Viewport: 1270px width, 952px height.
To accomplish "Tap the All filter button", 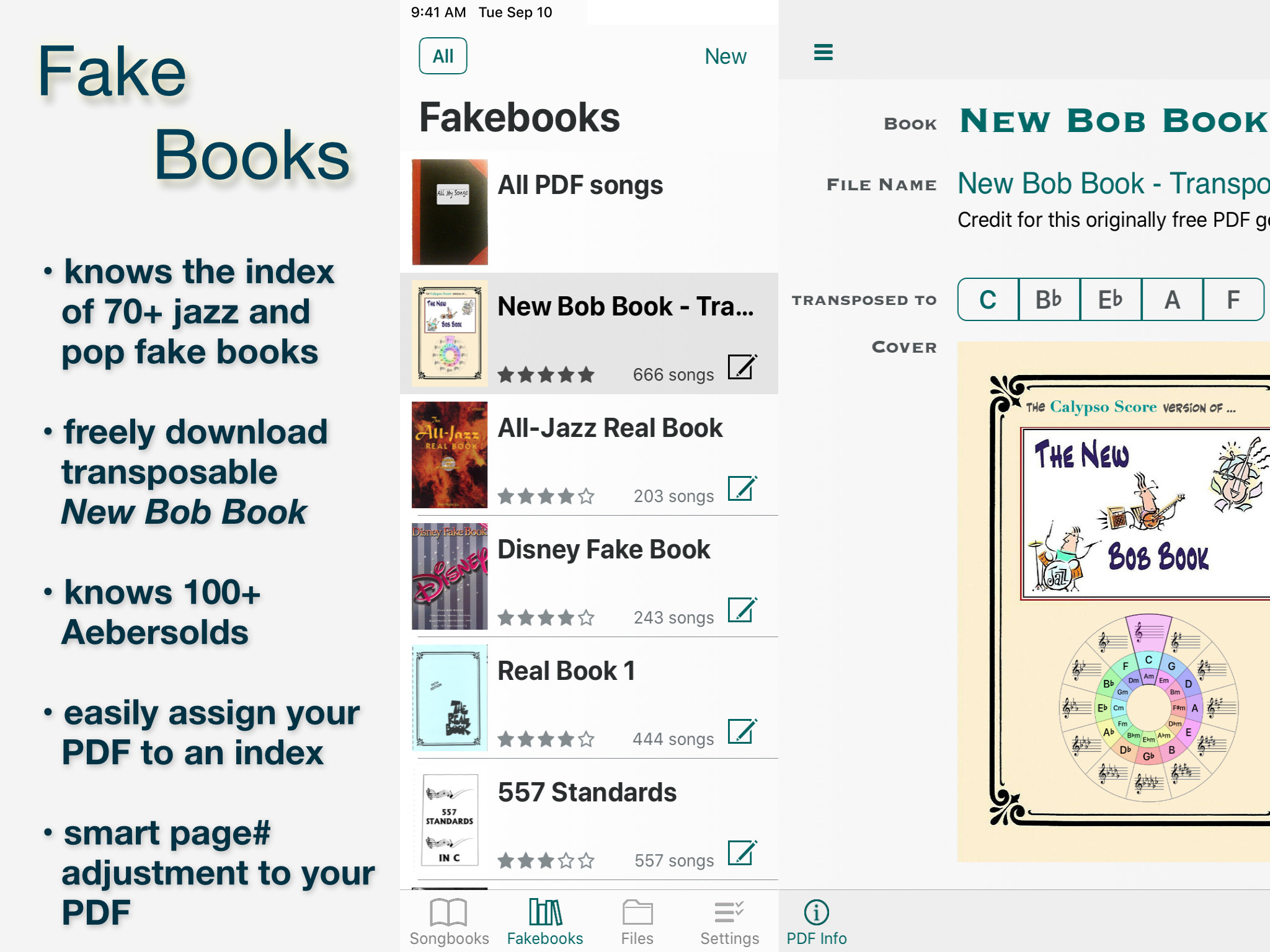I will tap(443, 56).
